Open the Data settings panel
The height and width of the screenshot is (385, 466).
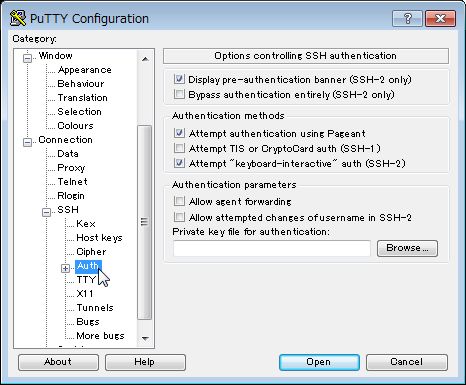[x=68, y=154]
